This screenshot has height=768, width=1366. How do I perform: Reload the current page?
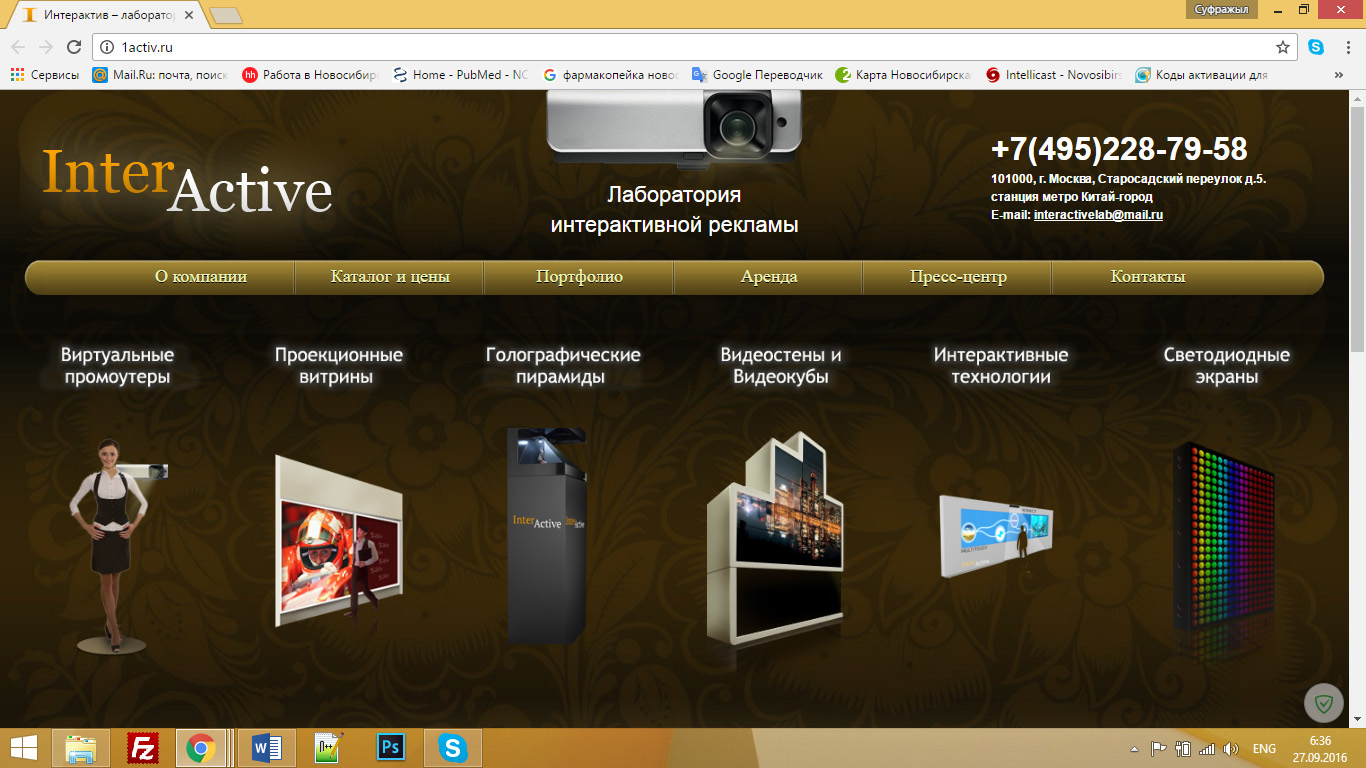coord(73,47)
